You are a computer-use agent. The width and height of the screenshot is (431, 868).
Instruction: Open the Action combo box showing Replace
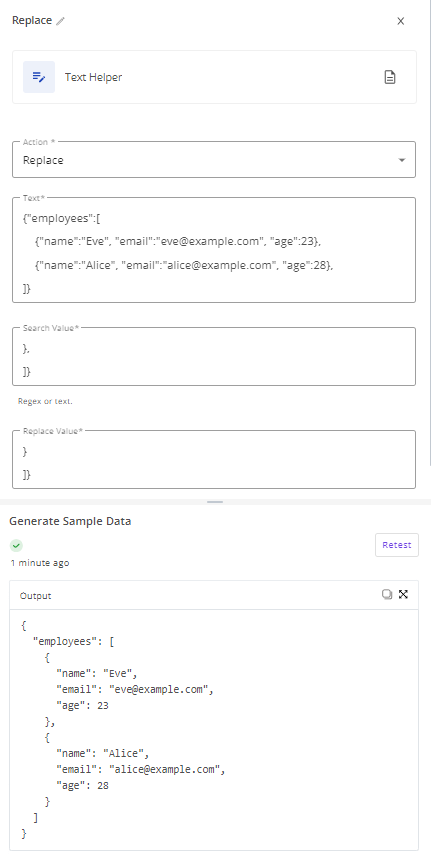pos(214,159)
